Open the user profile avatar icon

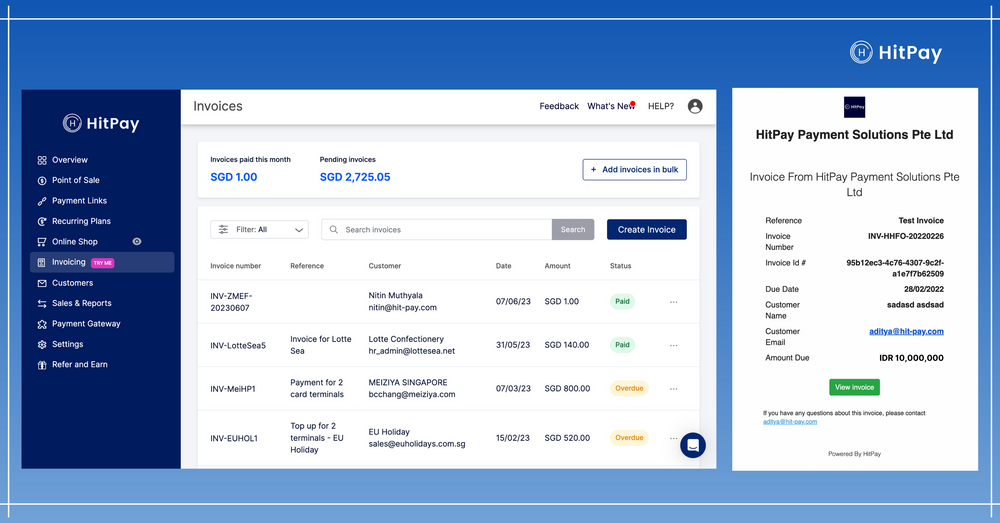(x=695, y=107)
